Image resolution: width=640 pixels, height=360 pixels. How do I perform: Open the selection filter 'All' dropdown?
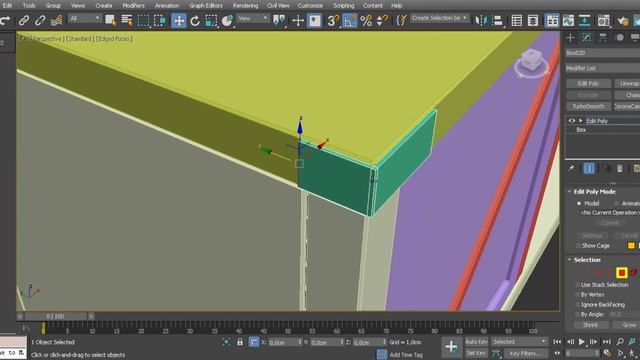coord(84,18)
